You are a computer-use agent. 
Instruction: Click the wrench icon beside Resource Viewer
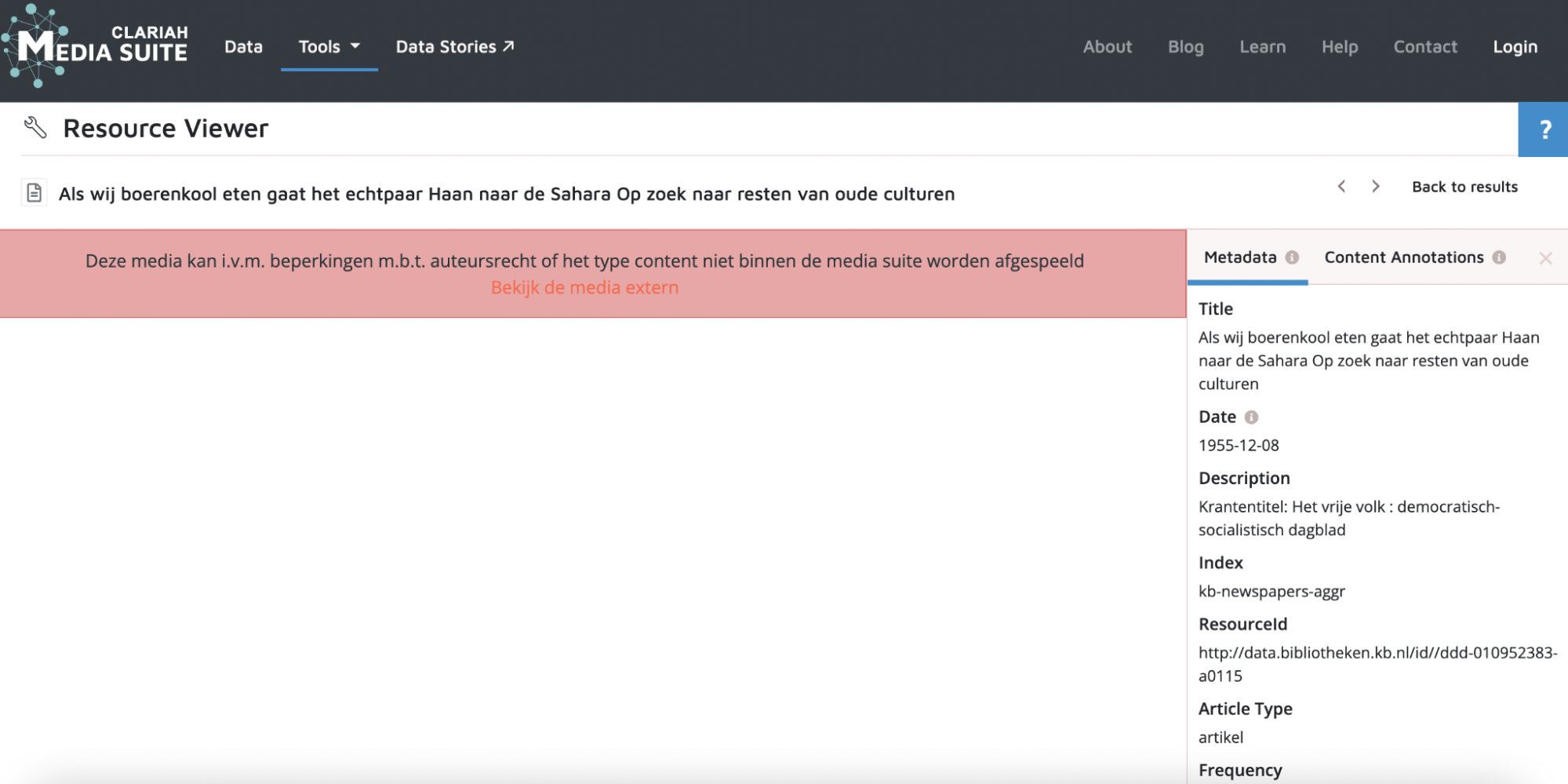click(x=35, y=127)
